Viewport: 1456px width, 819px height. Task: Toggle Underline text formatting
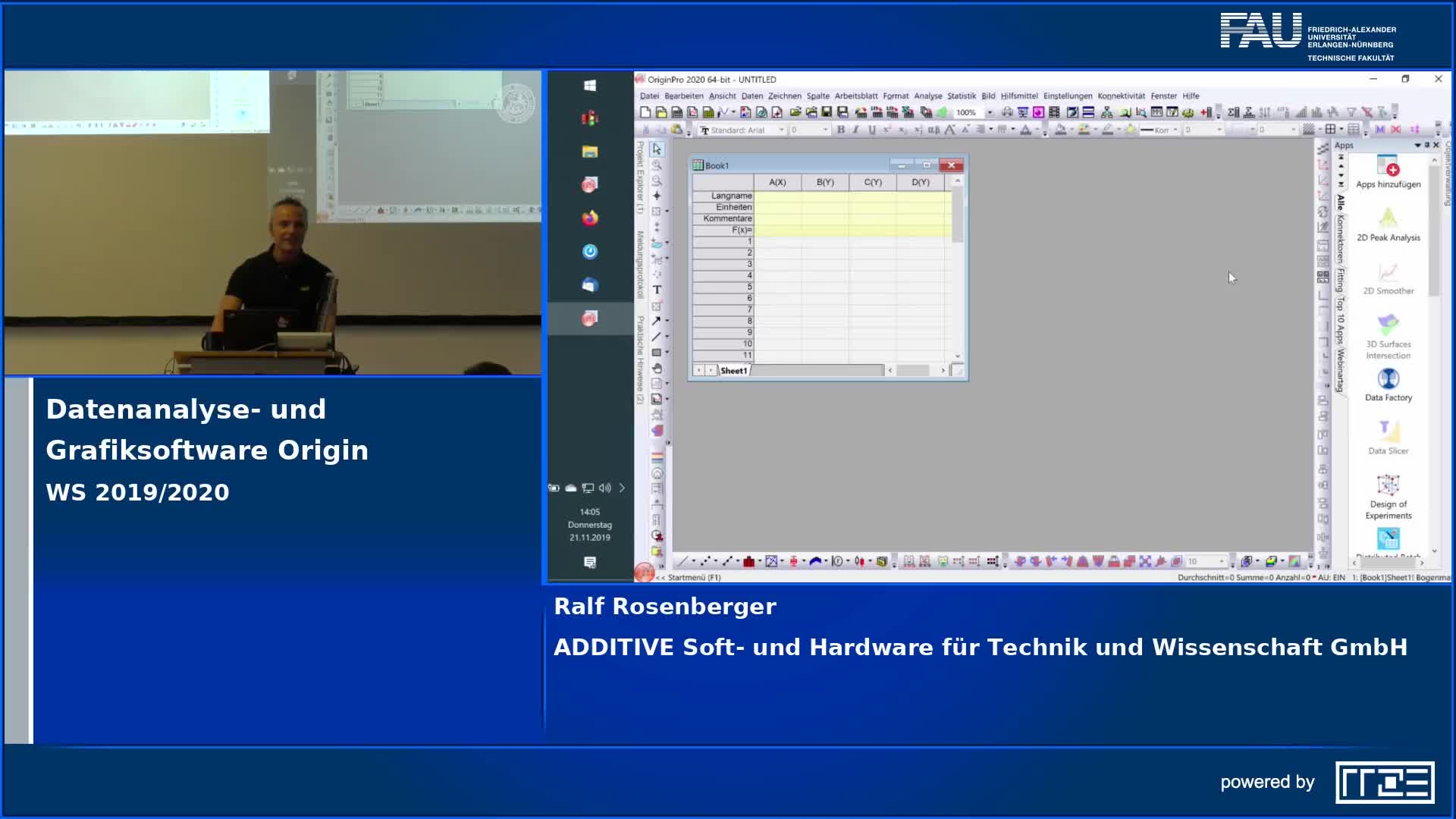[x=872, y=130]
